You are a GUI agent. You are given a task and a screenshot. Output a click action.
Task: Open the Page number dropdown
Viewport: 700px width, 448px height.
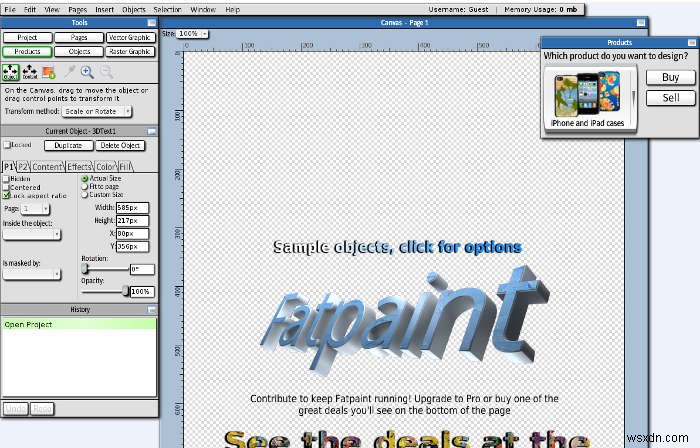35,208
